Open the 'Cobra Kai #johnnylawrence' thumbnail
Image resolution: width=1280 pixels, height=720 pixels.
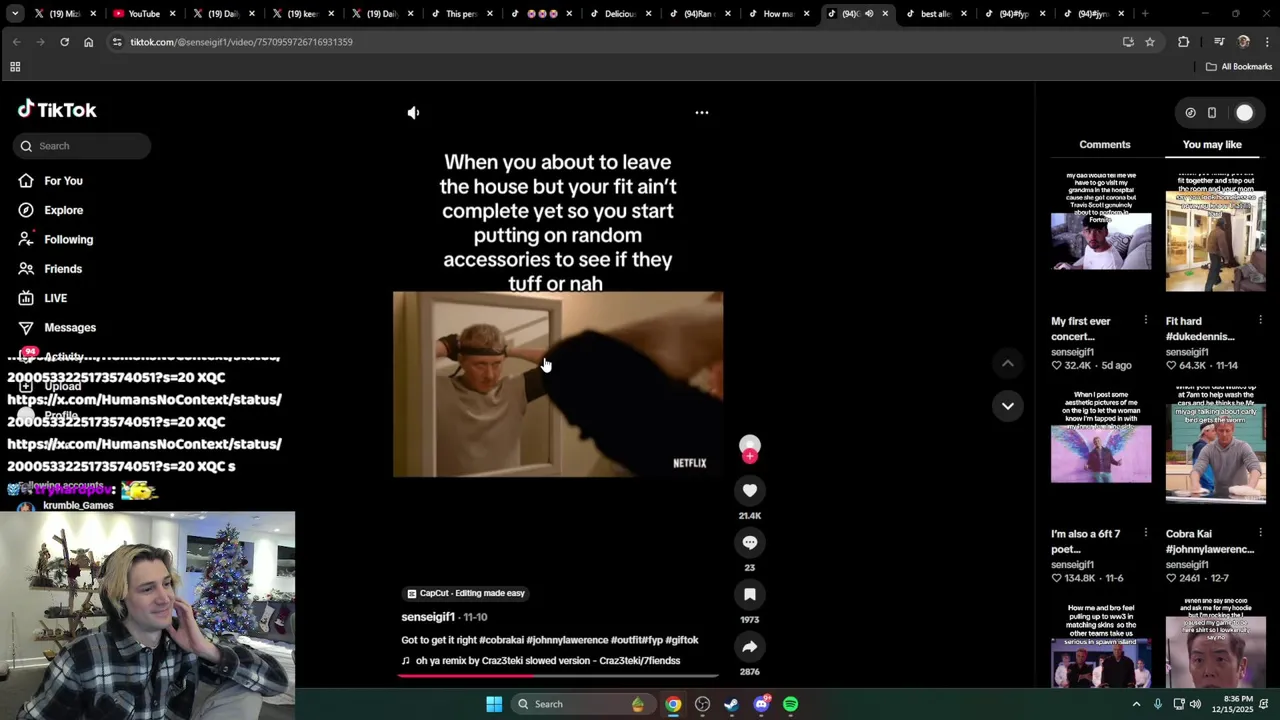pos(1215,450)
